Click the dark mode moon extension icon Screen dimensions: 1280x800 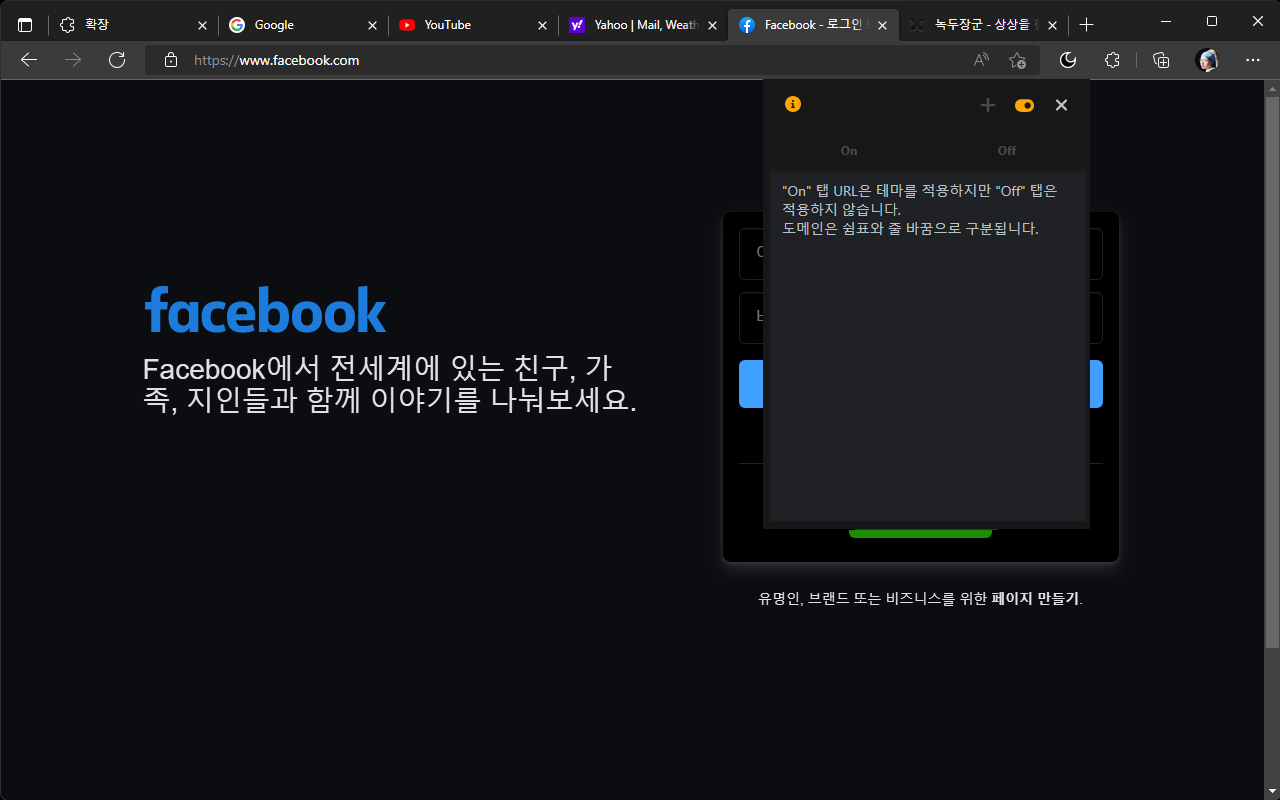[x=1068, y=60]
